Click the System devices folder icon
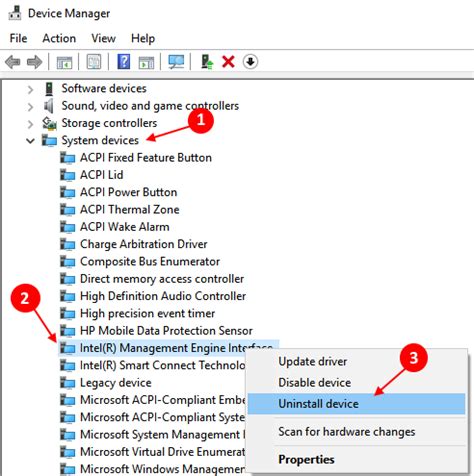The width and height of the screenshot is (474, 476). pos(49,141)
